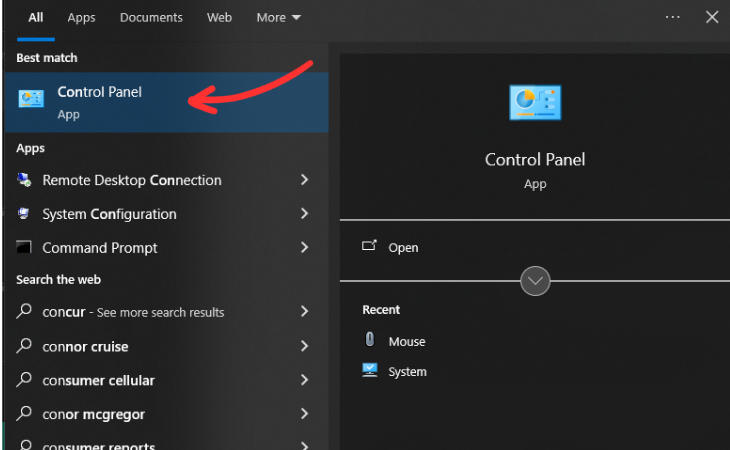This screenshot has height=450, width=730.
Task: Expand Remote Desktop Connection chevron
Action: pyautogui.click(x=304, y=180)
